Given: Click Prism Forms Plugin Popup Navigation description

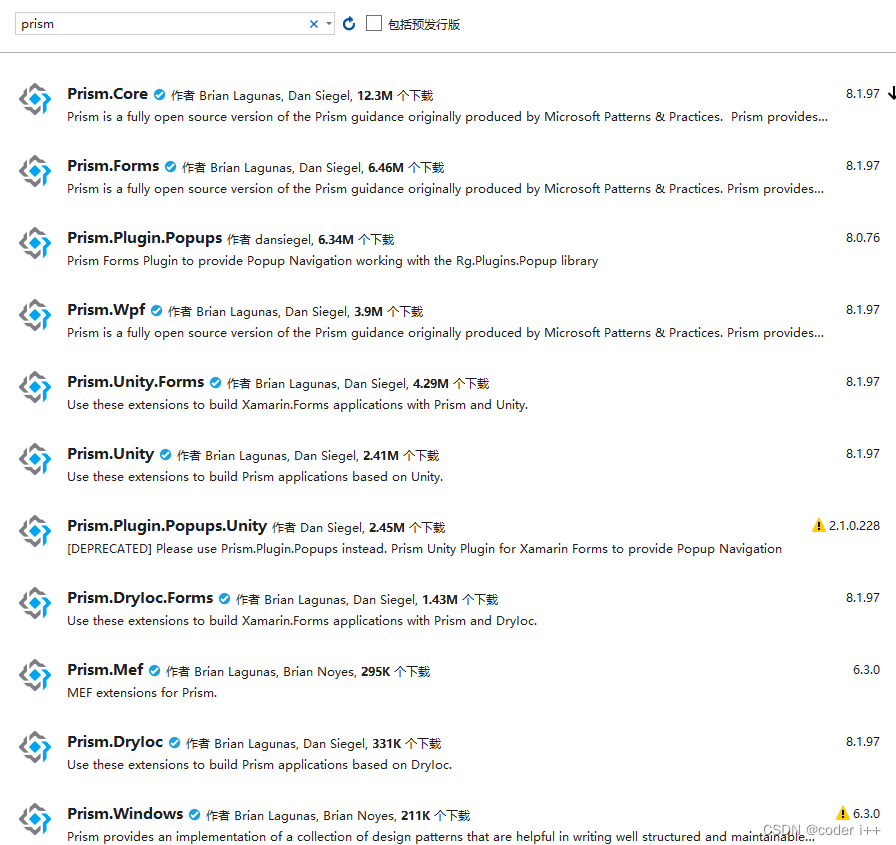Looking at the screenshot, I should point(333,261).
